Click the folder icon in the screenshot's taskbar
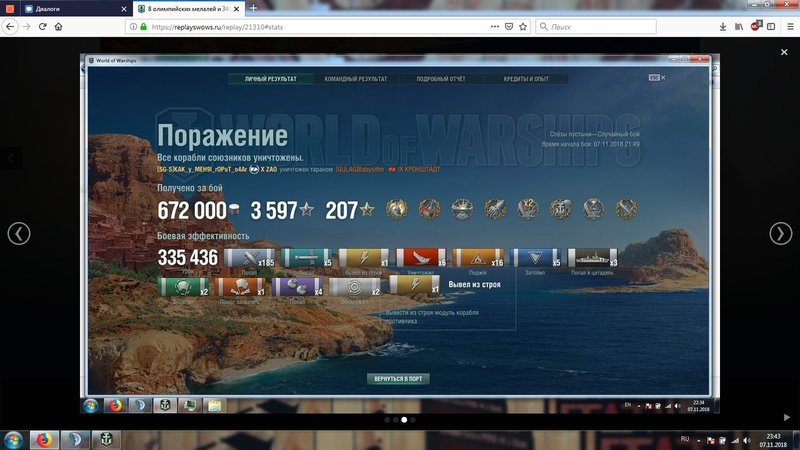This screenshot has height=450, width=800. point(215,406)
